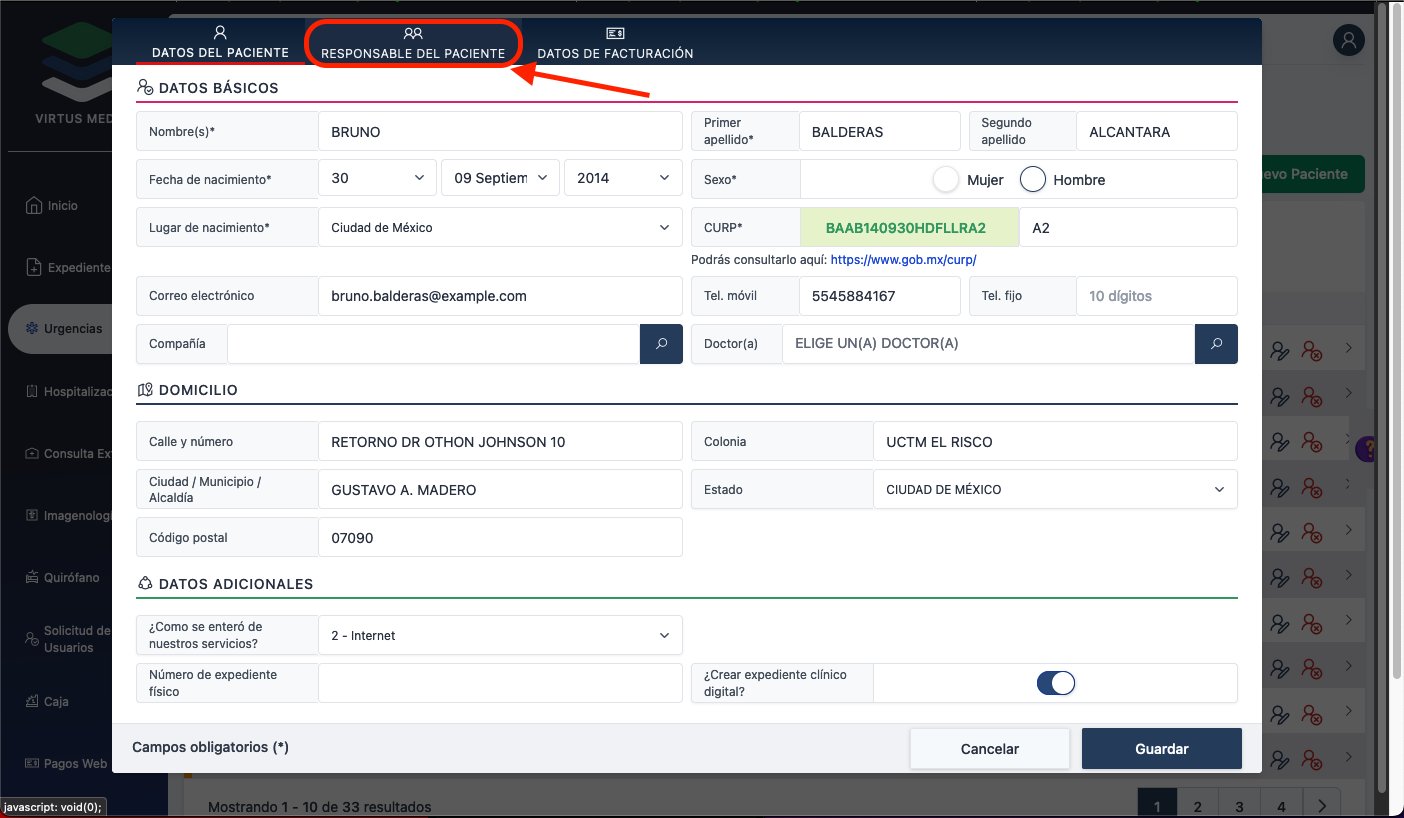Viewport: 1404px width, 818px height.
Task: Open the Estado dropdown
Action: click(x=1055, y=490)
